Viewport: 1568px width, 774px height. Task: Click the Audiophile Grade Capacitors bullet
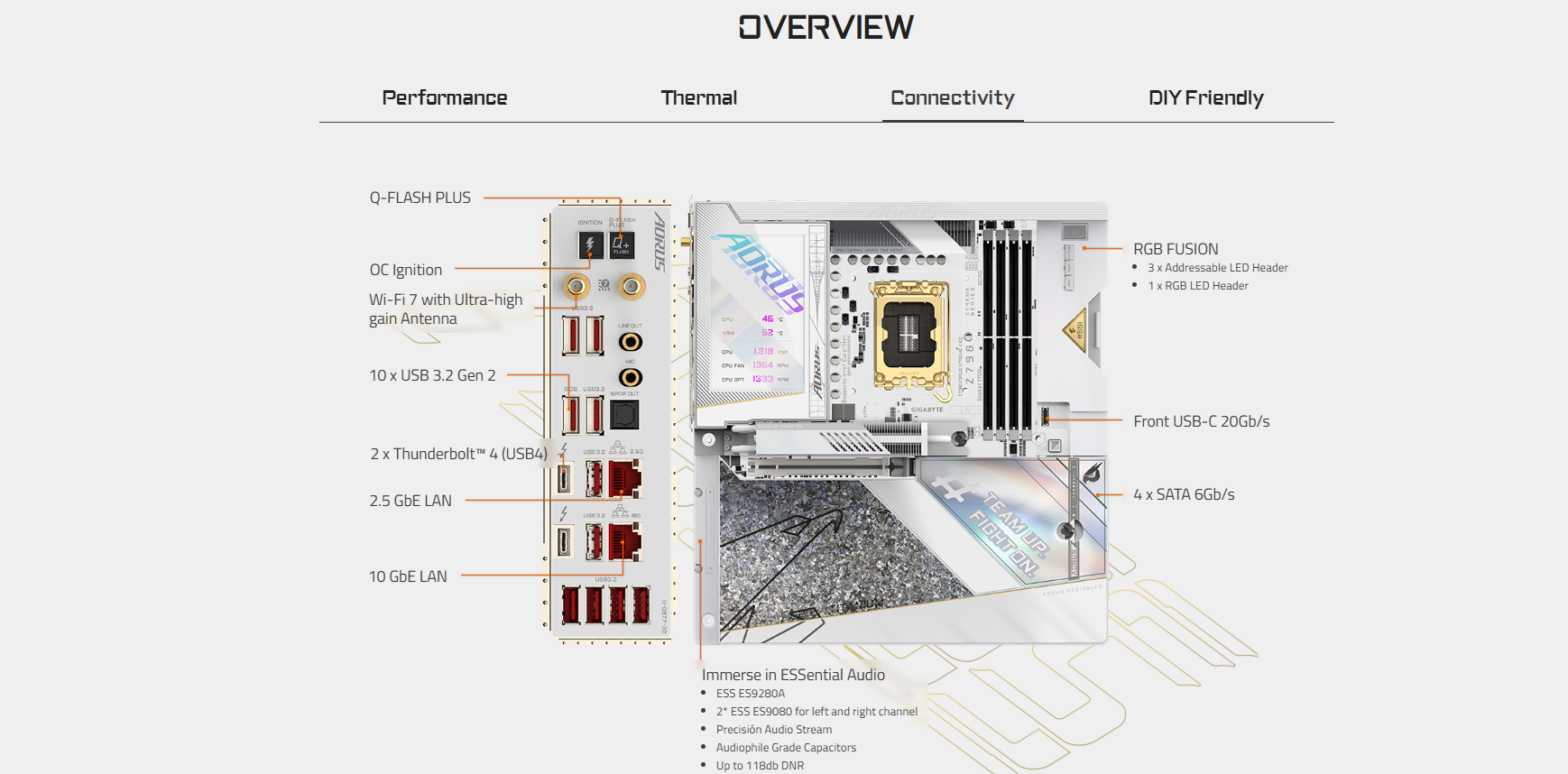tap(786, 748)
